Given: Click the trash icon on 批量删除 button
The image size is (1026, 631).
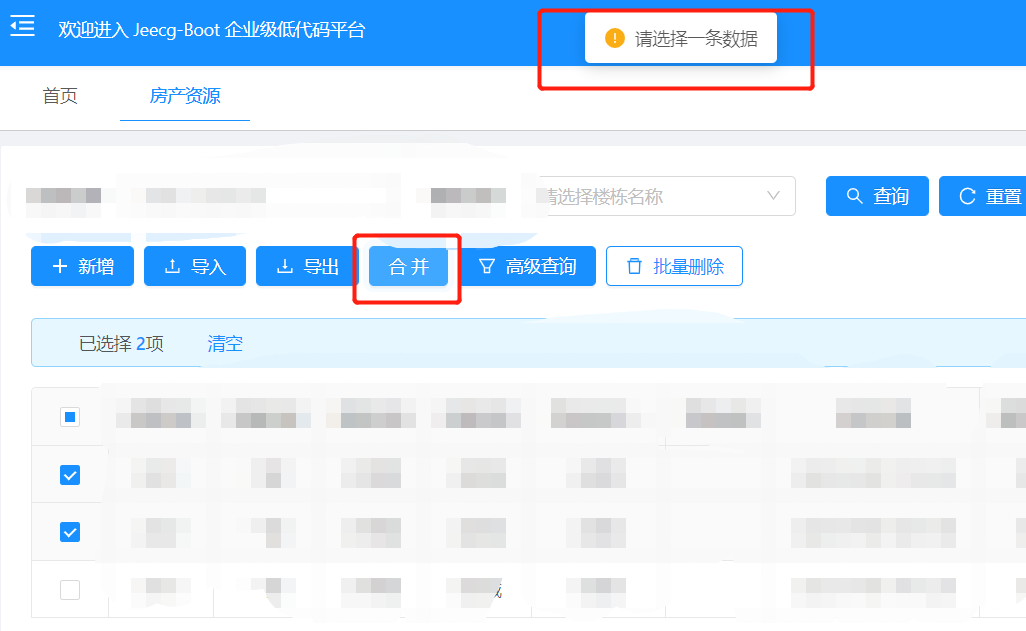Looking at the screenshot, I should [634, 266].
